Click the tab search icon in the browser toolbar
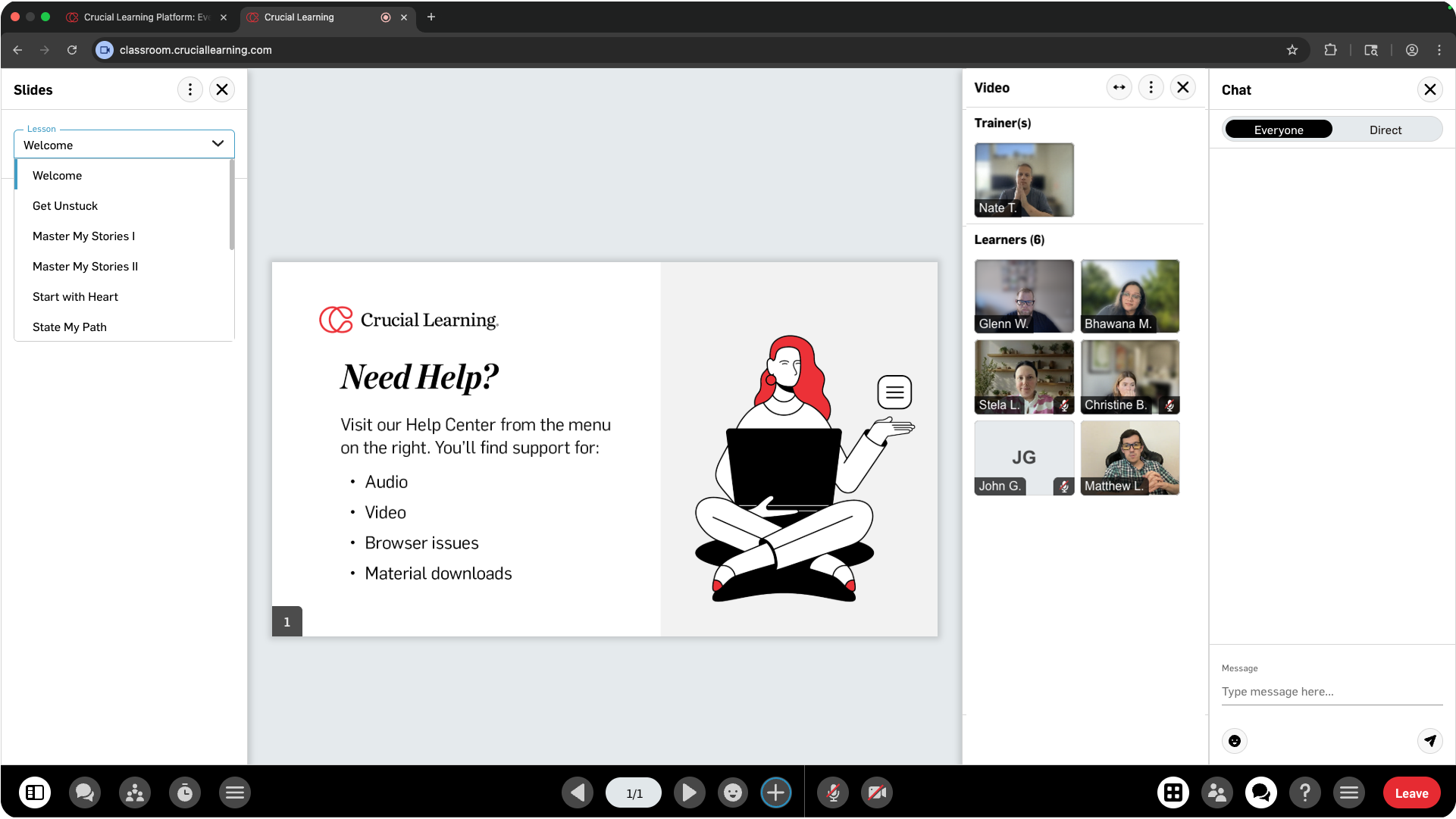Viewport: 1456px width, 819px height. click(x=1371, y=50)
